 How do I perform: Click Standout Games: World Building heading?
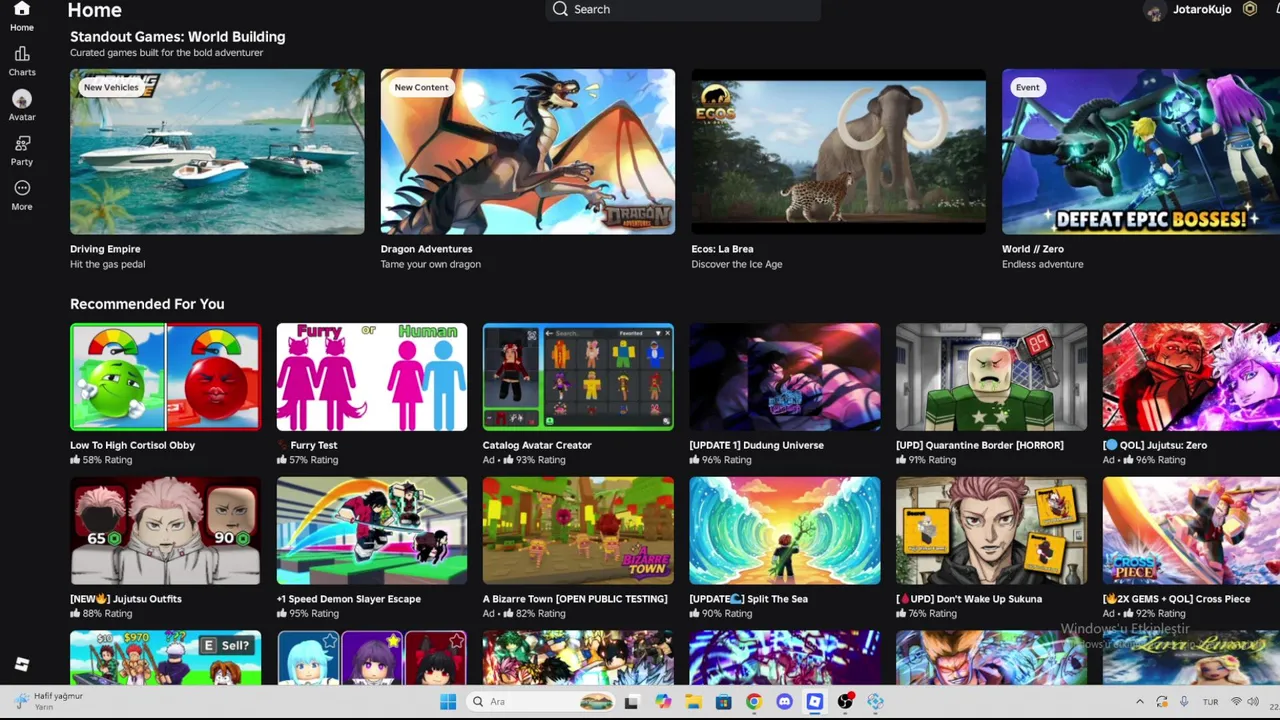click(177, 37)
